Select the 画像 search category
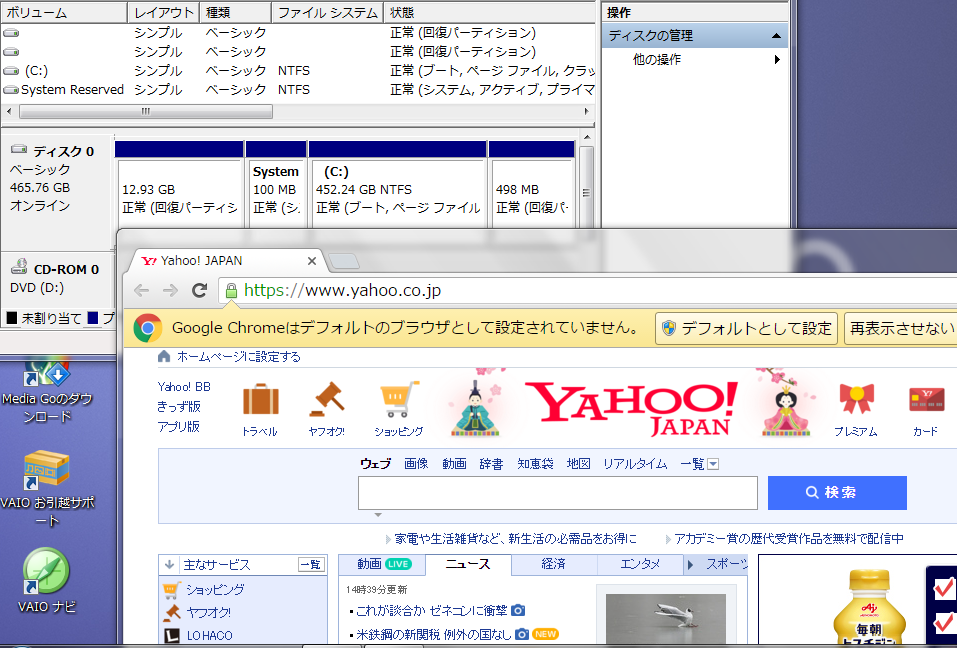 [416, 464]
